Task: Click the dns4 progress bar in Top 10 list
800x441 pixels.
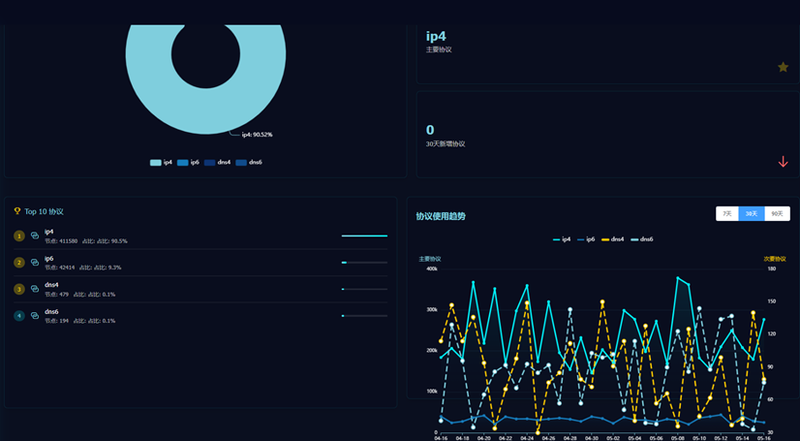Action: pyautogui.click(x=364, y=289)
